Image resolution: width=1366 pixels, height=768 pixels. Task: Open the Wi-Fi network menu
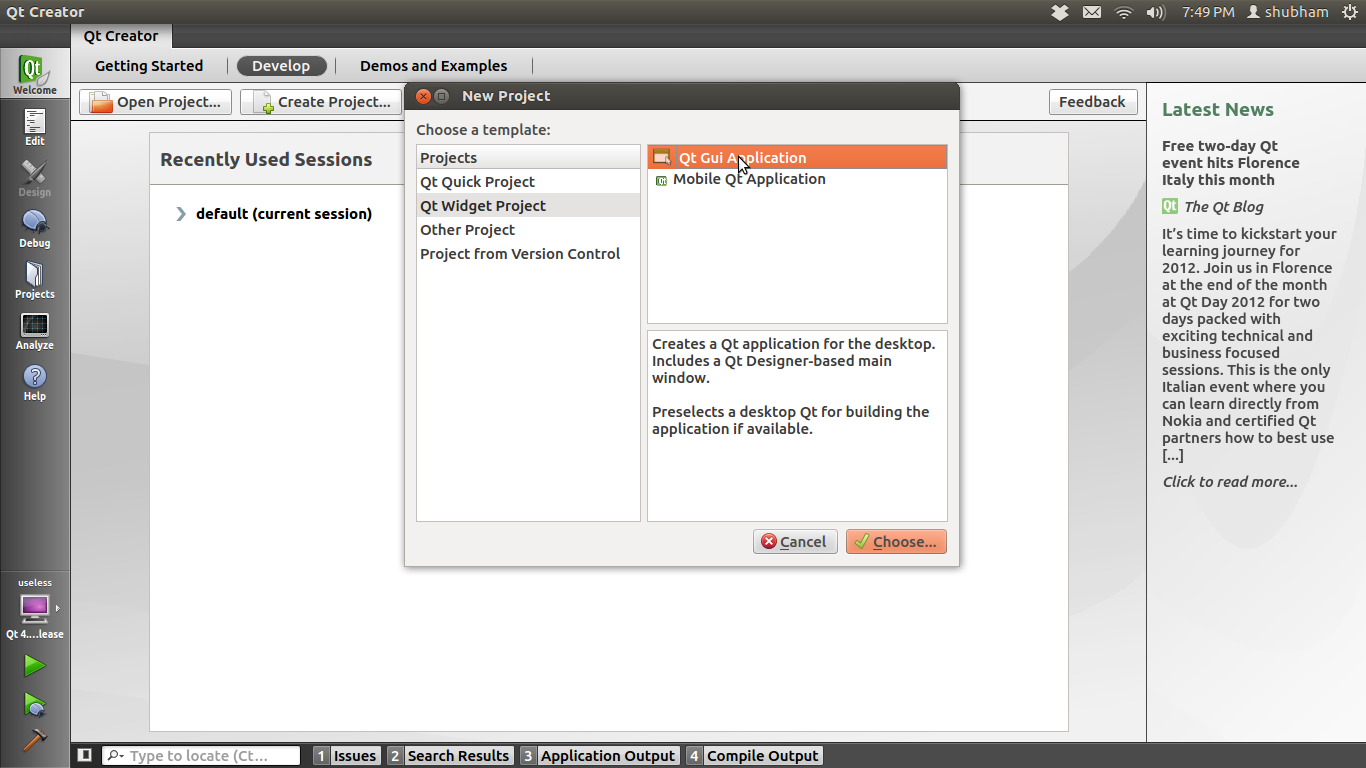coord(1124,12)
